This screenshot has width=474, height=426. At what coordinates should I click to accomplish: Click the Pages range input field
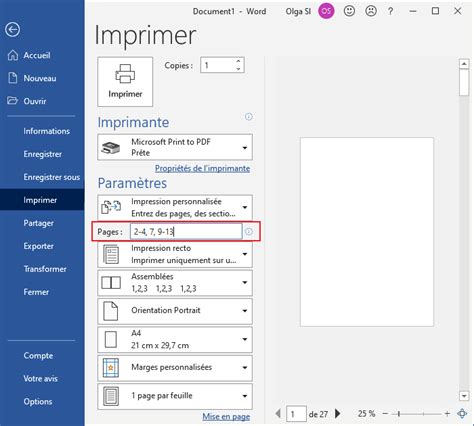186,231
